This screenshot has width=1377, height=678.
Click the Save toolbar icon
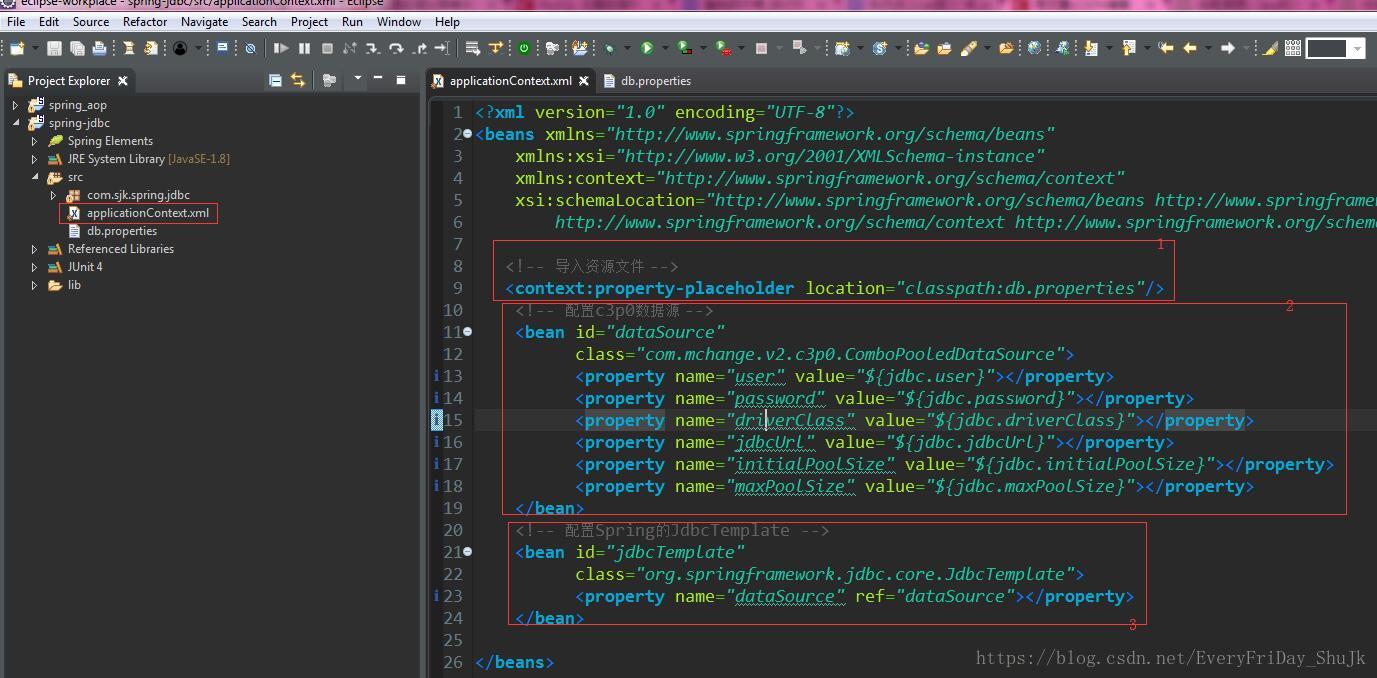click(x=54, y=48)
